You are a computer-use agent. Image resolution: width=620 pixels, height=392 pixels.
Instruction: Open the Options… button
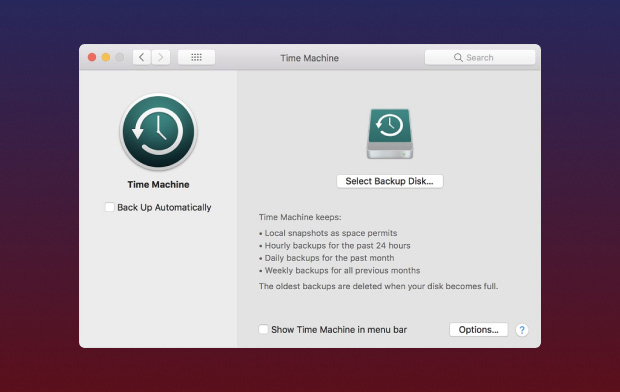click(478, 330)
